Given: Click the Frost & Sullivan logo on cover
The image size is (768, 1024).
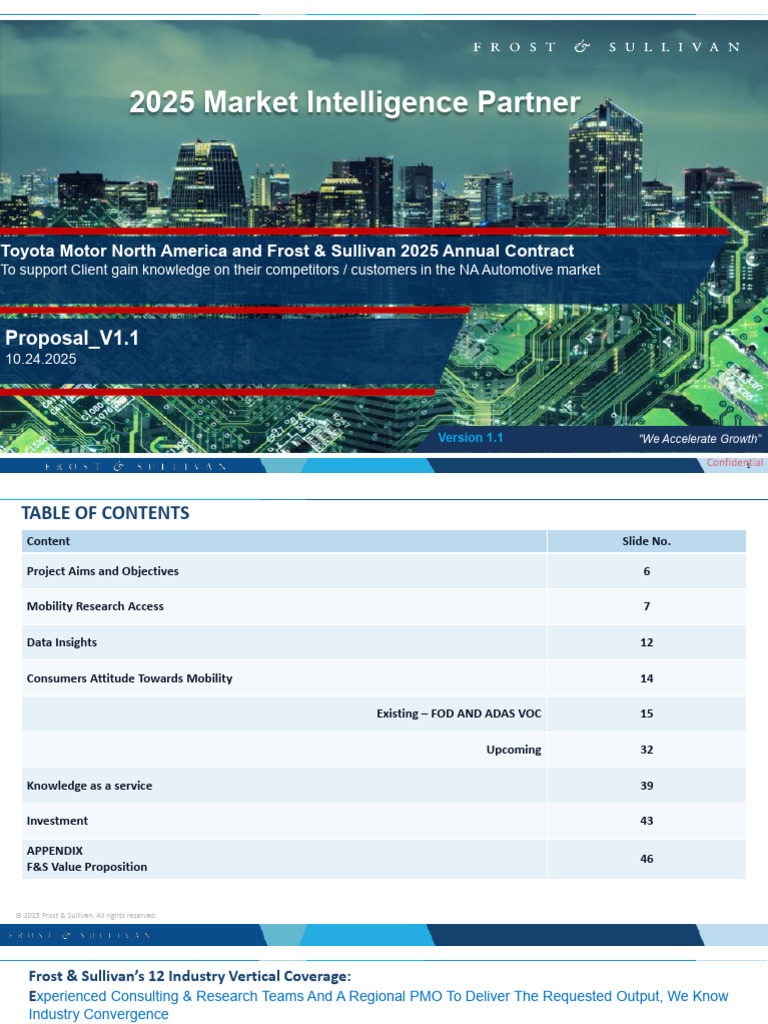Looking at the screenshot, I should tap(607, 47).
